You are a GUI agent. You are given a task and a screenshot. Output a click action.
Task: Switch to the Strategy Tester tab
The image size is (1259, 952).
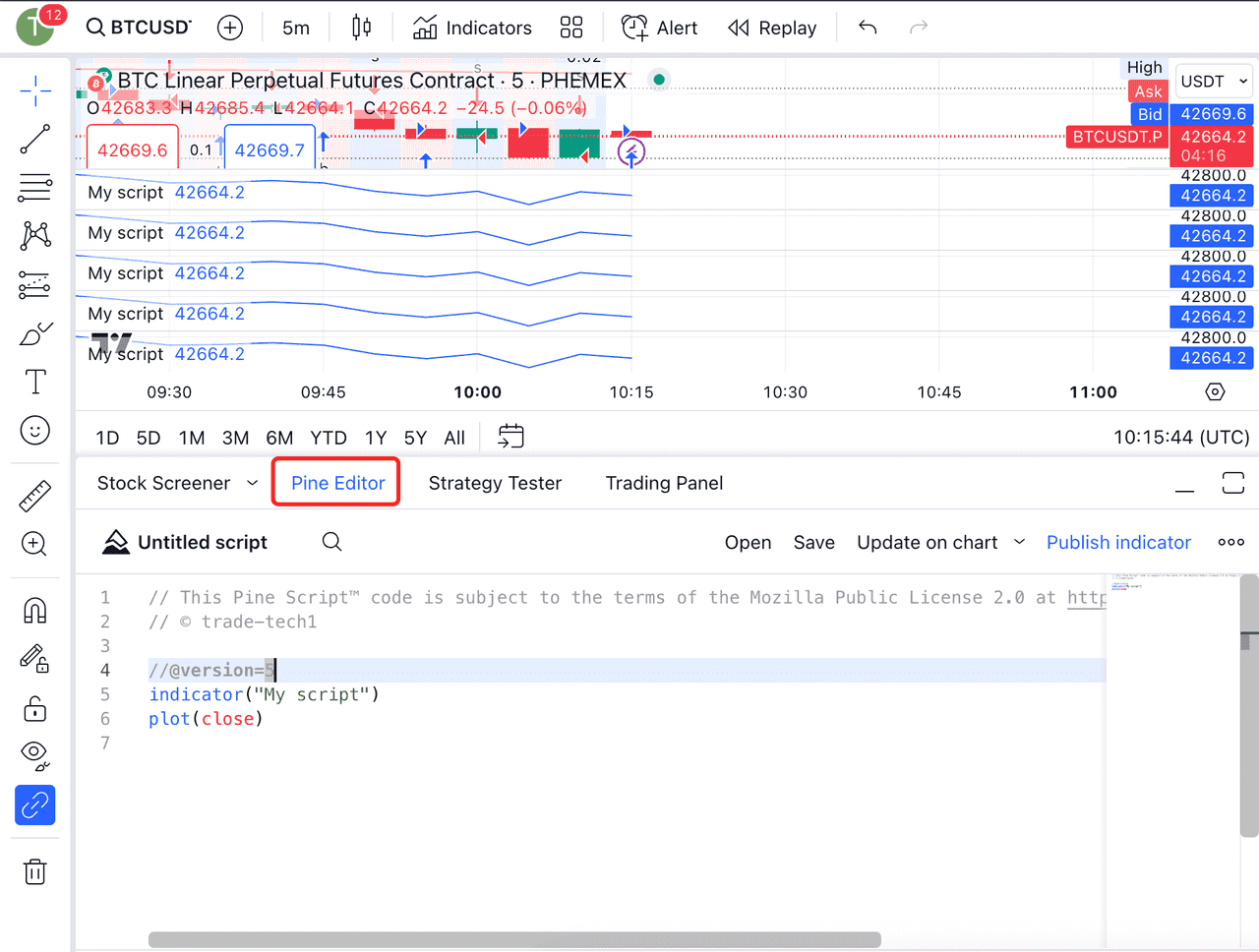495,483
